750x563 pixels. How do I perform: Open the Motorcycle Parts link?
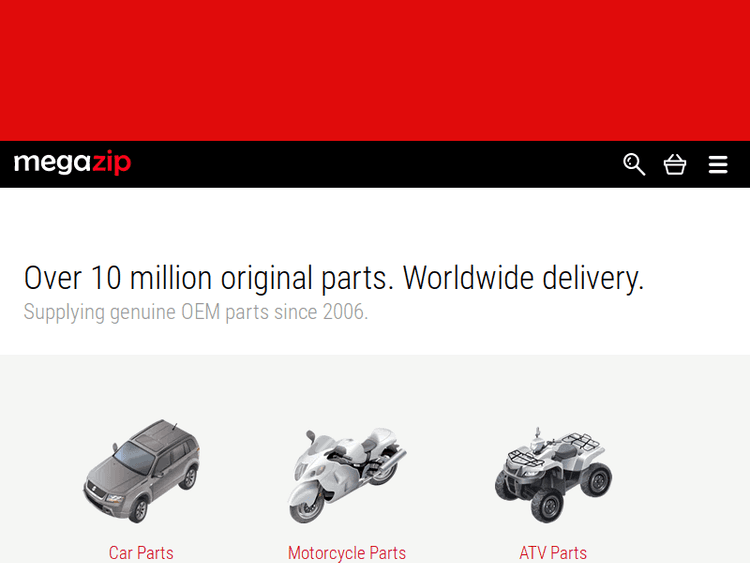(347, 553)
